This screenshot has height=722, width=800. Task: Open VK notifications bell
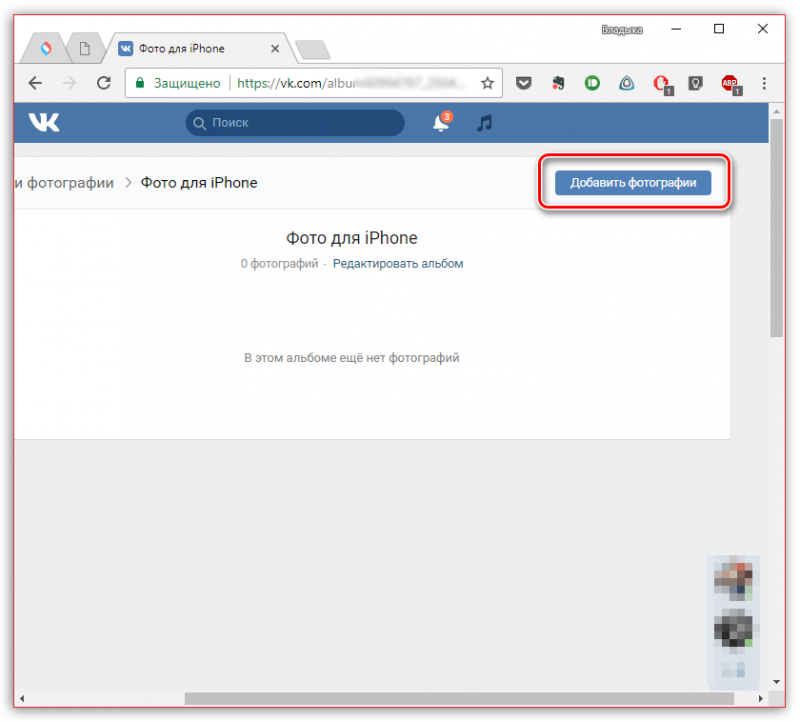[x=442, y=122]
